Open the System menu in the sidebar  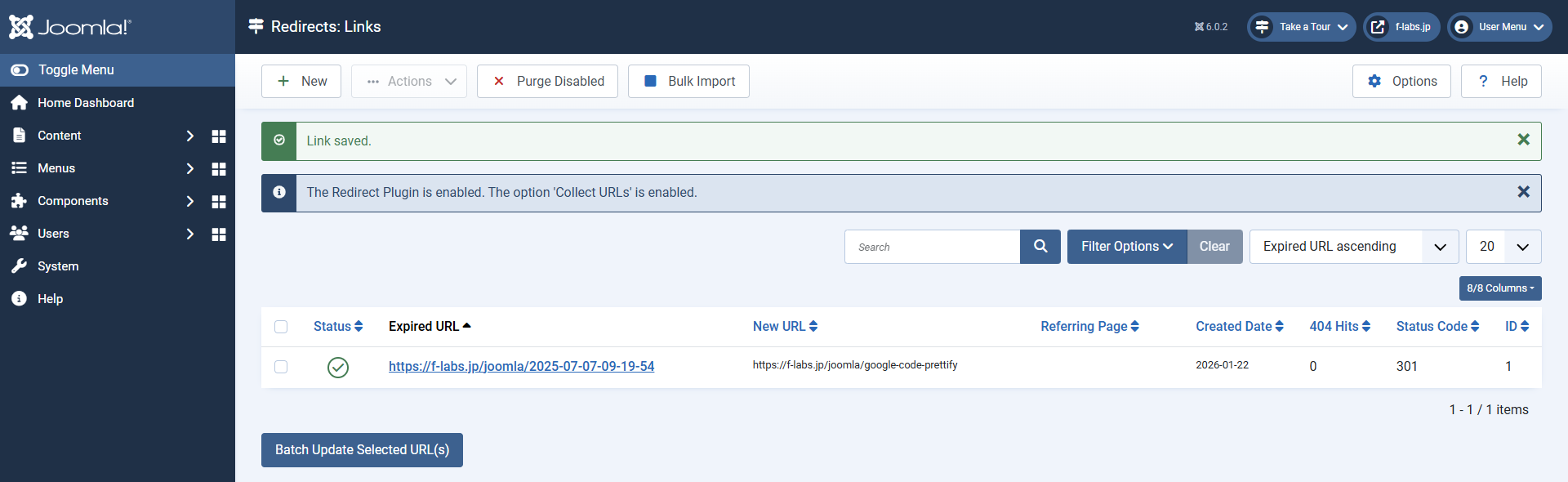pos(58,266)
